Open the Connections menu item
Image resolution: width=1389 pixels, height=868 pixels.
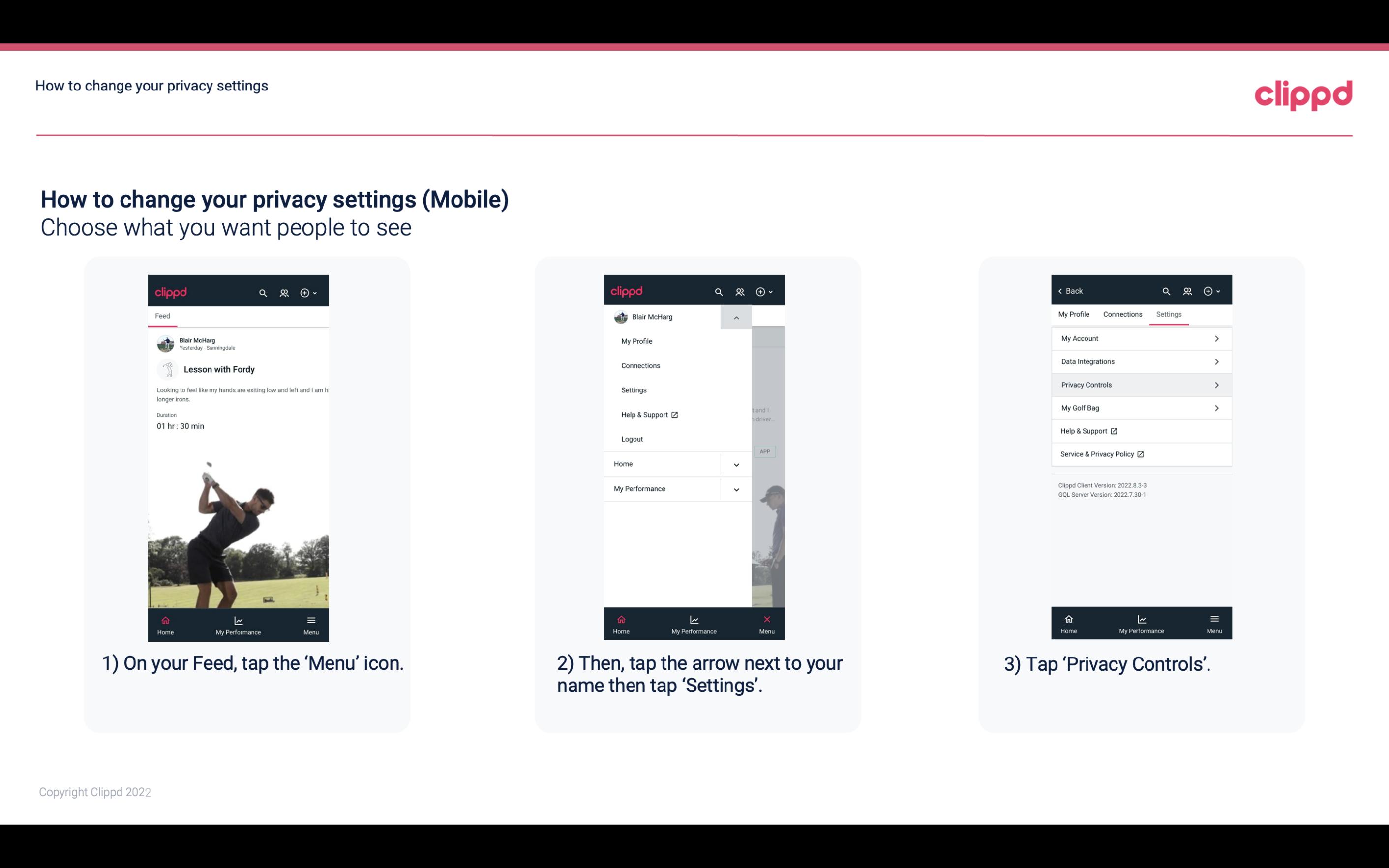(640, 365)
